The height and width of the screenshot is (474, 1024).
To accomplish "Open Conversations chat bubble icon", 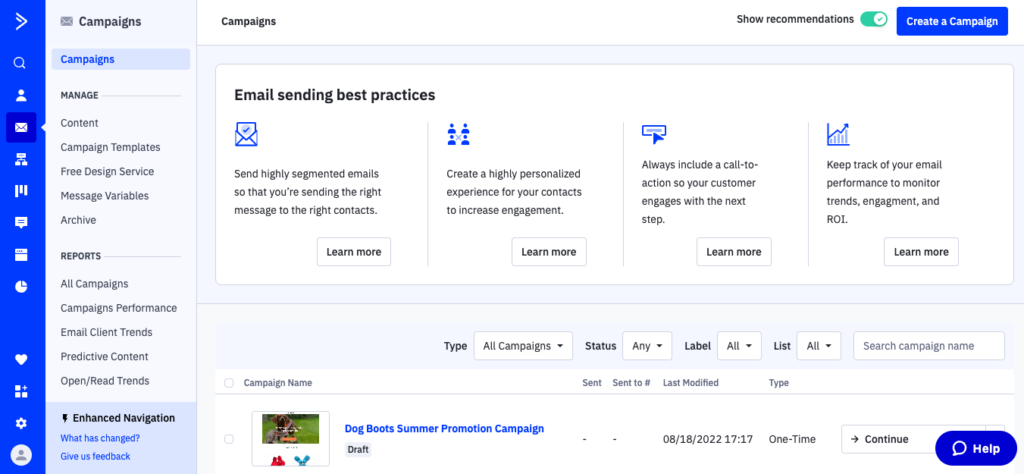I will (20, 222).
